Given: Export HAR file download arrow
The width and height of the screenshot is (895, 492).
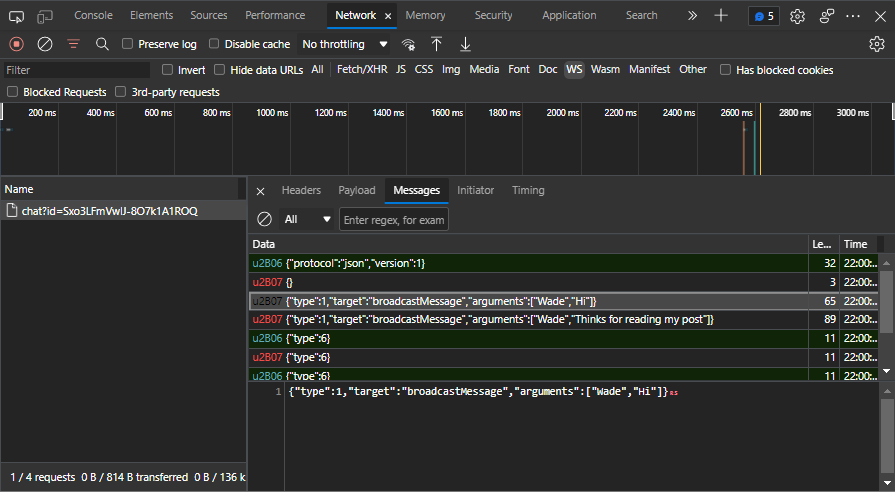Looking at the screenshot, I should pyautogui.click(x=465, y=44).
